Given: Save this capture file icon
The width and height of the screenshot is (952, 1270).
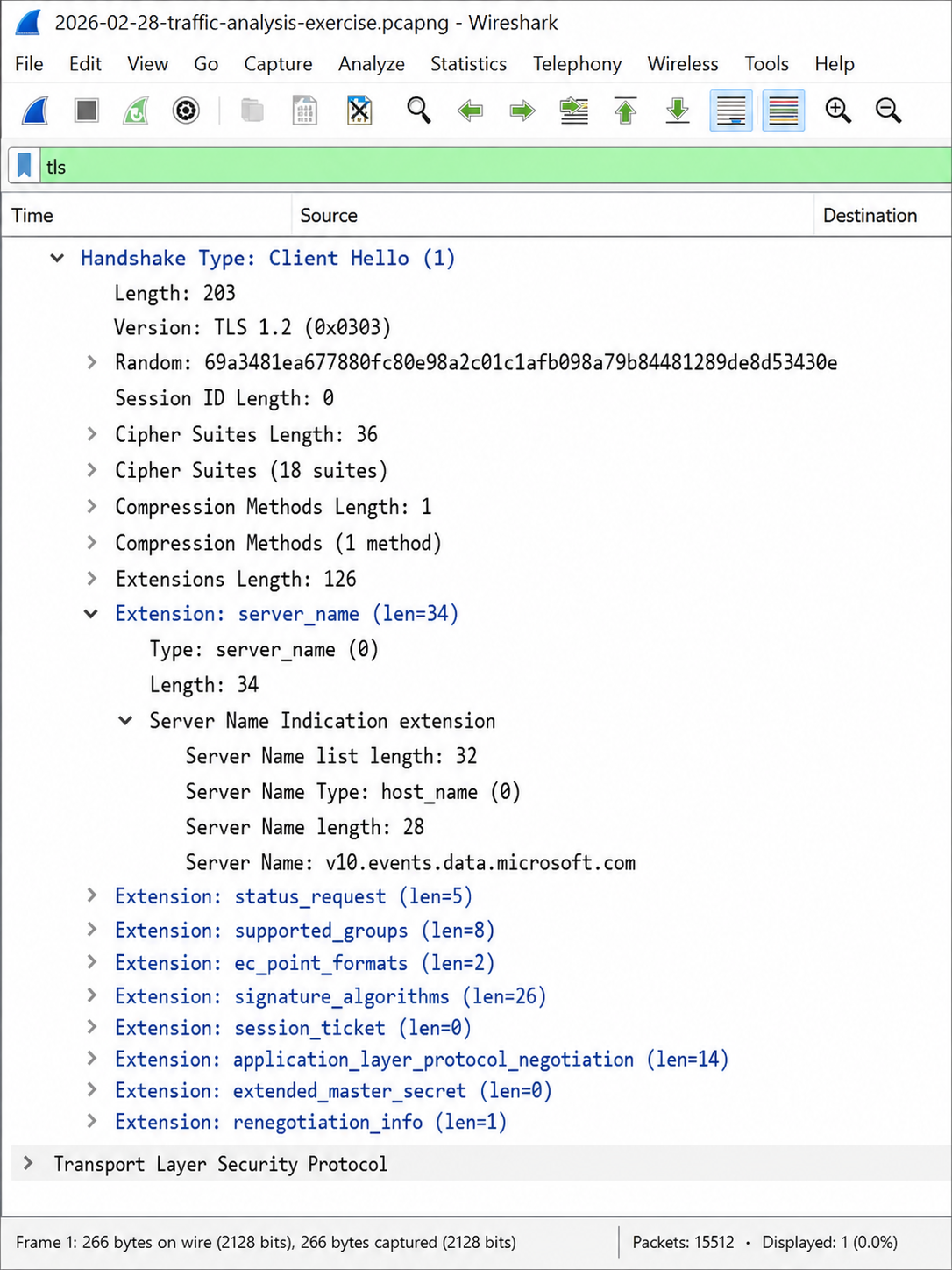Looking at the screenshot, I should click(304, 111).
